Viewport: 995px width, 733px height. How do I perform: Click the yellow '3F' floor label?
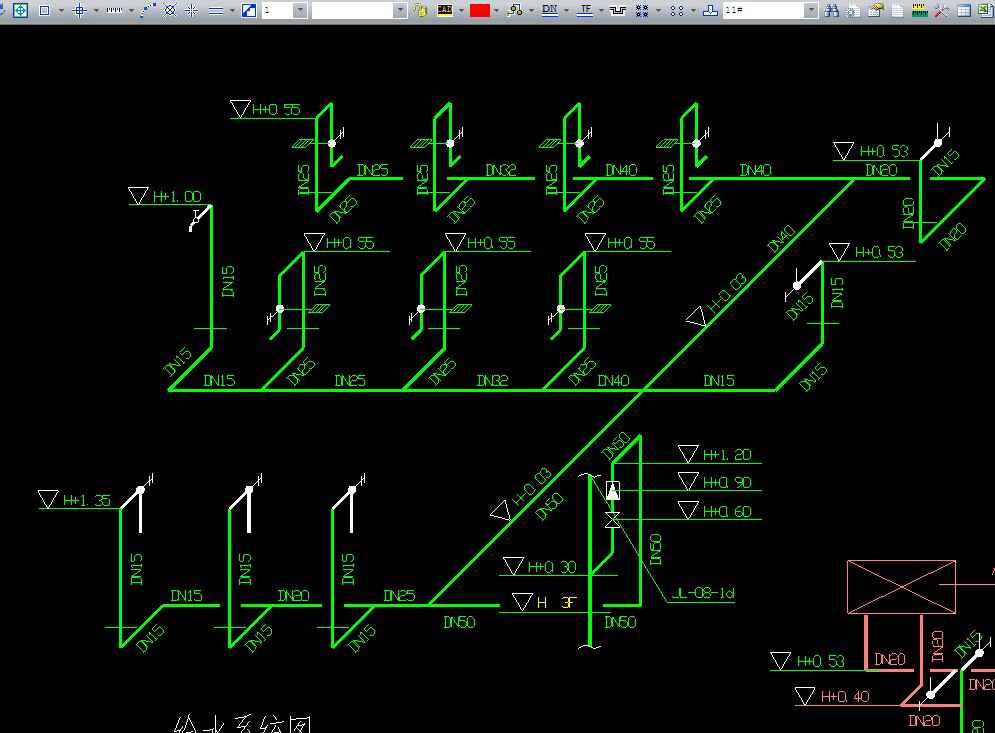569,602
